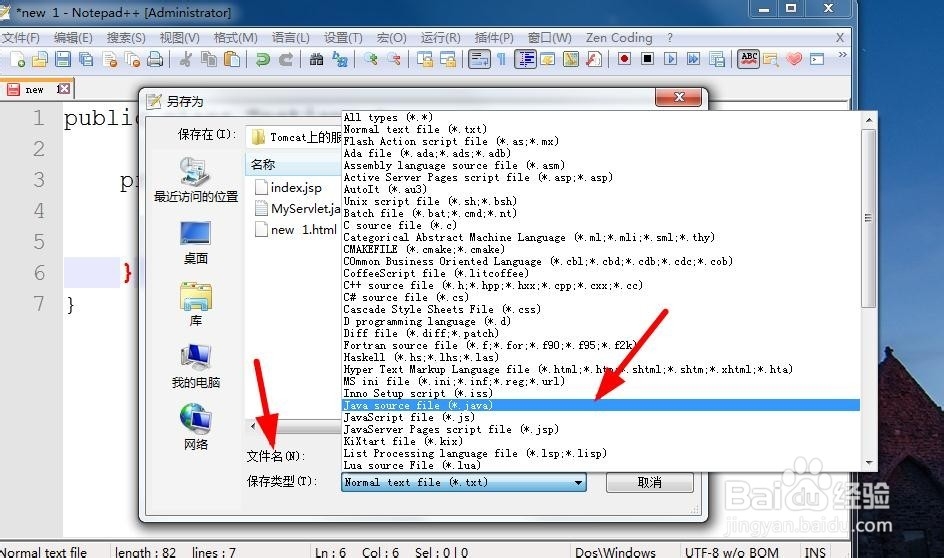Open the 语言(L) menu
The image size is (944, 558).
[290, 38]
